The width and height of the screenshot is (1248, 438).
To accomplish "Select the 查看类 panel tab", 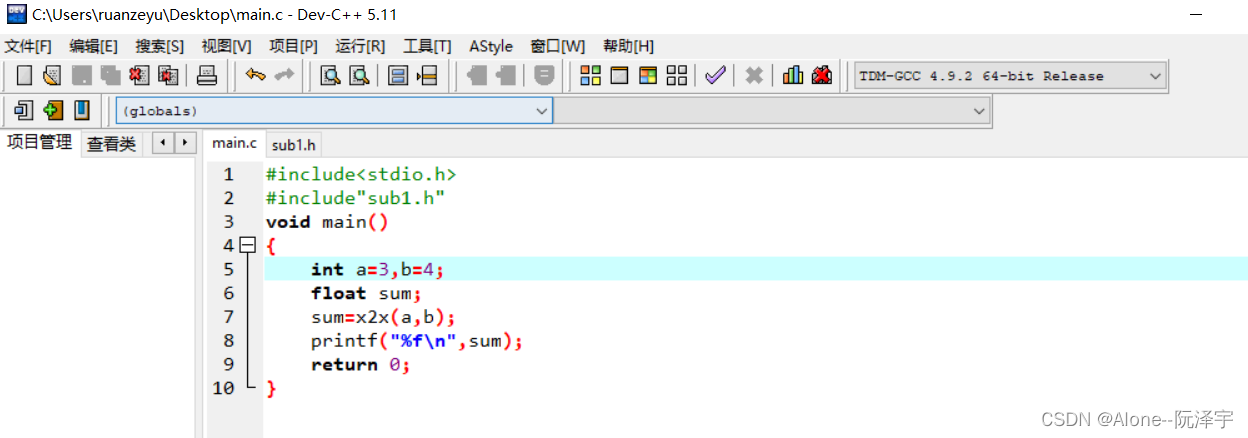I will pyautogui.click(x=111, y=144).
